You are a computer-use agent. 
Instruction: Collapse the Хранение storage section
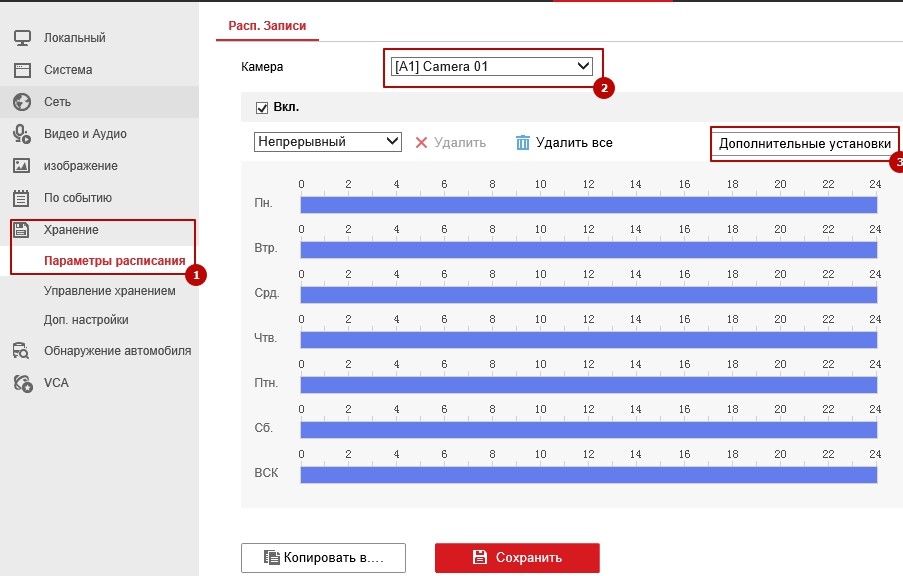[x=70, y=230]
